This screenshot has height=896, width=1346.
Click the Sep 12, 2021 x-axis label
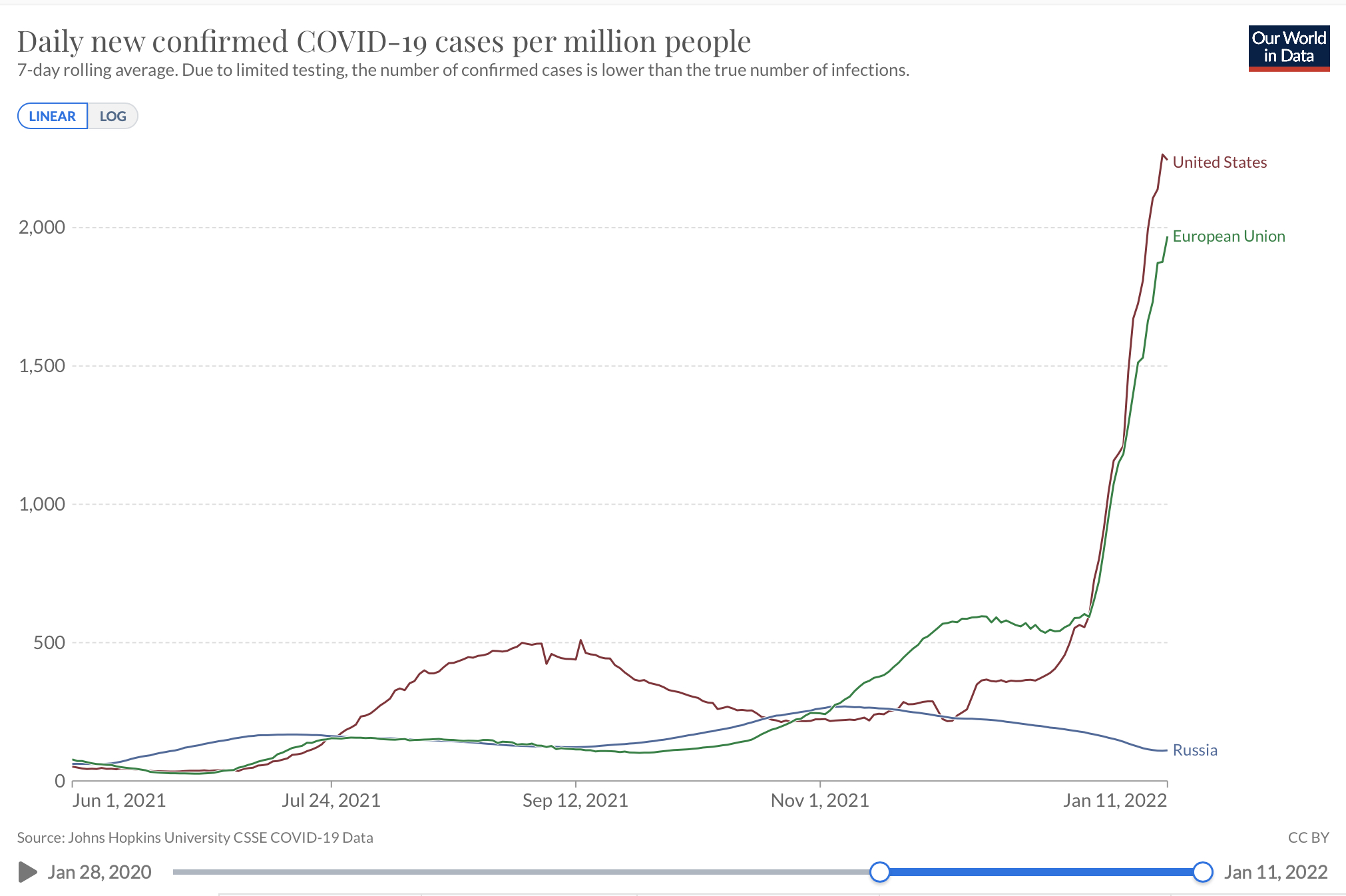[575, 800]
